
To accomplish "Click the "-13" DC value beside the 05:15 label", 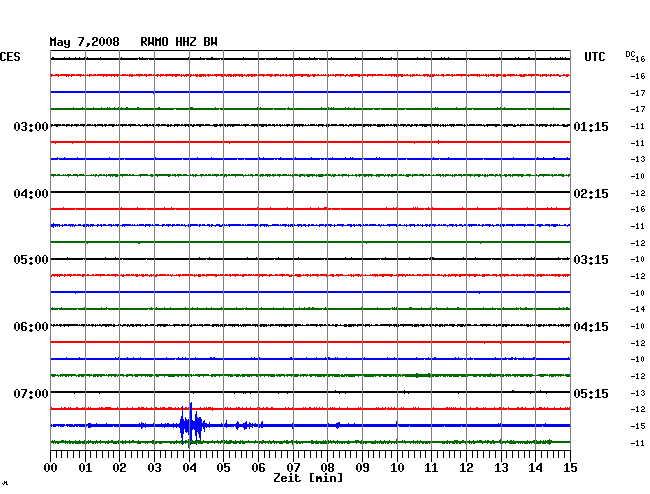I will 638,393.
